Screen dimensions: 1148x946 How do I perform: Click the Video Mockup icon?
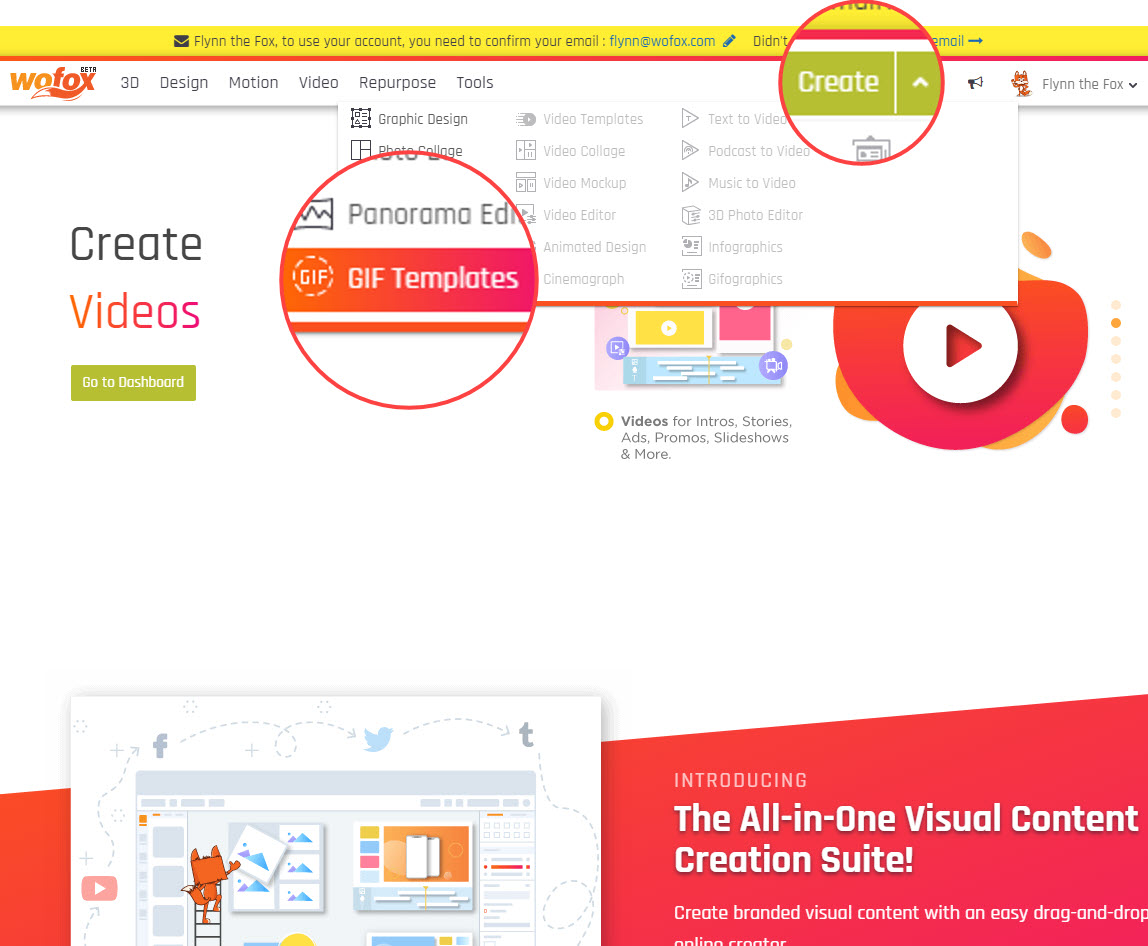point(526,183)
